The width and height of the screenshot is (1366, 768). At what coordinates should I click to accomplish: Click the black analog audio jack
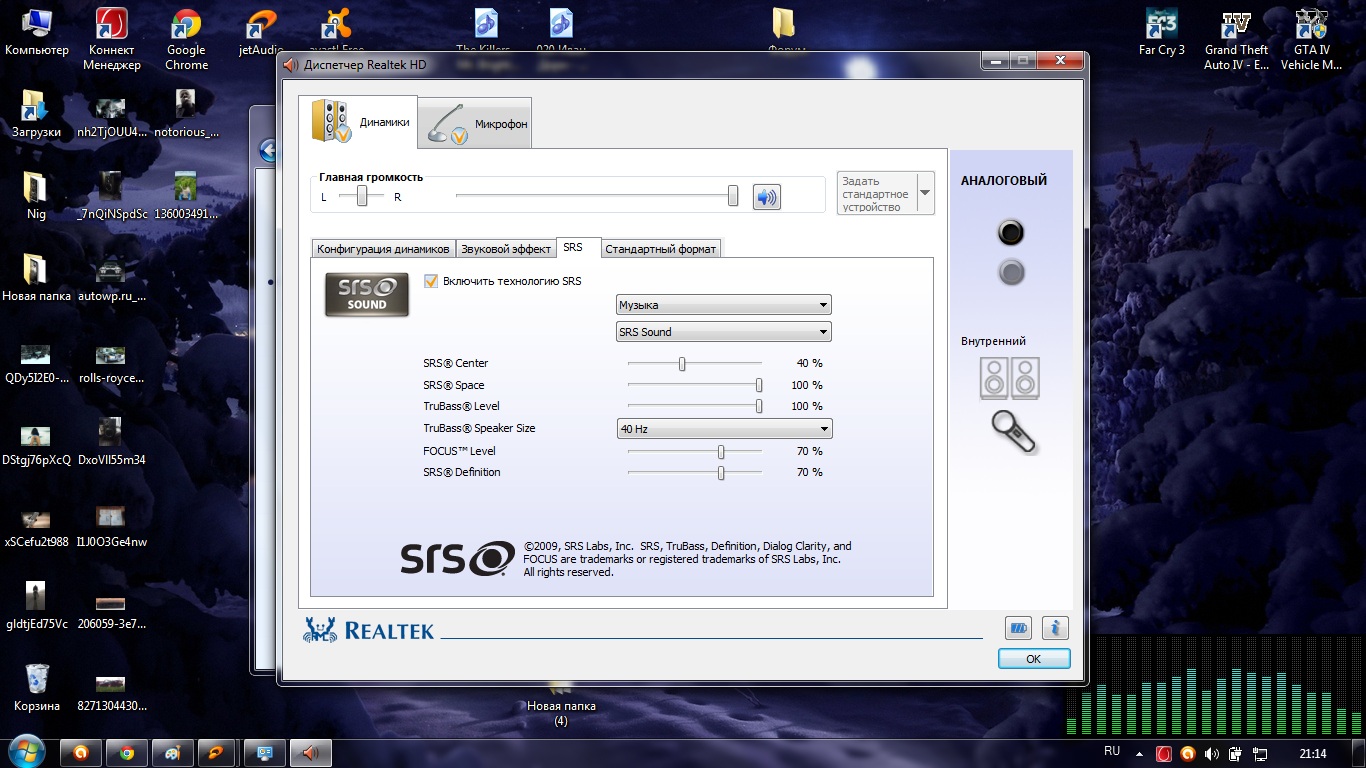(x=1011, y=233)
